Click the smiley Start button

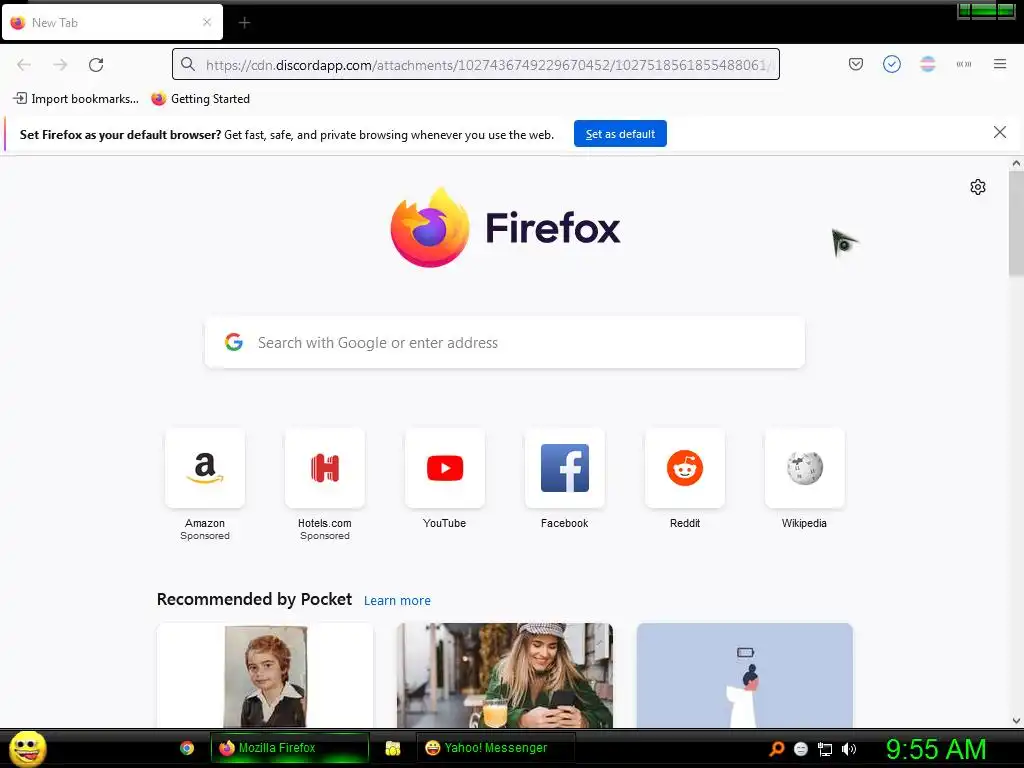point(27,748)
